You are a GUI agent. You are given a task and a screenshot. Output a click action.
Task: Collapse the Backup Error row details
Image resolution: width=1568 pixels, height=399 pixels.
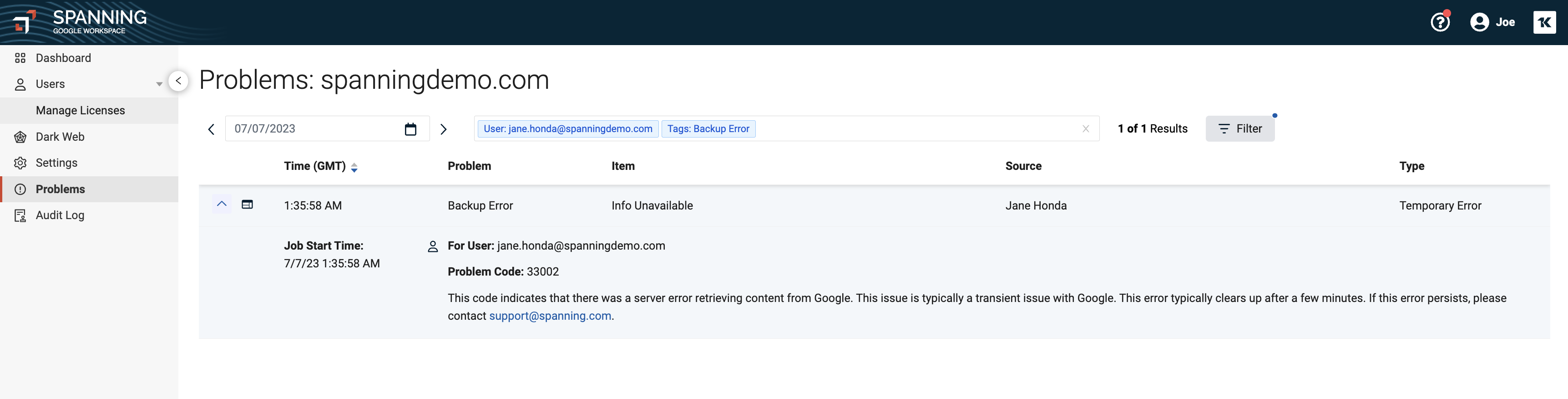[222, 204]
